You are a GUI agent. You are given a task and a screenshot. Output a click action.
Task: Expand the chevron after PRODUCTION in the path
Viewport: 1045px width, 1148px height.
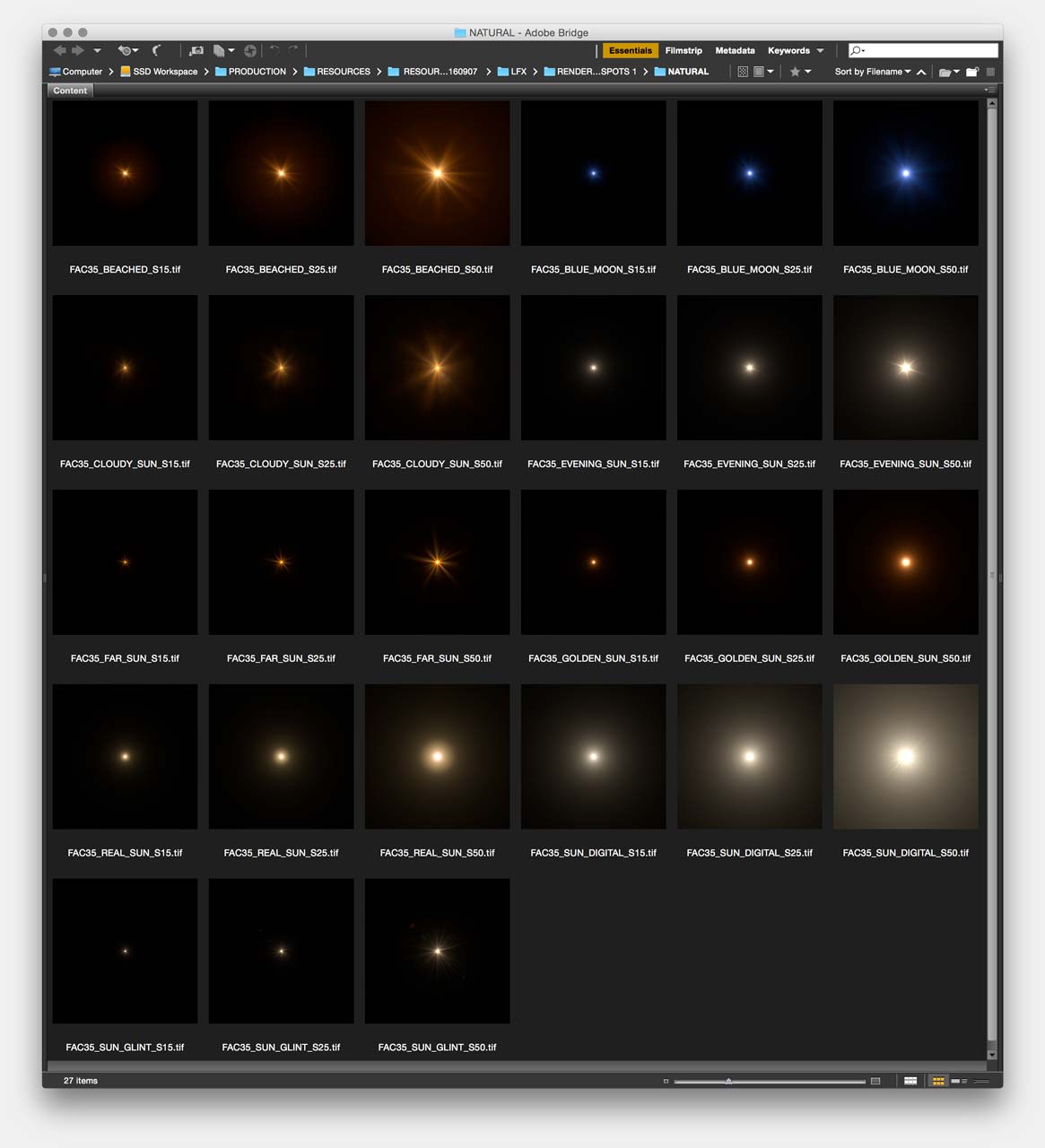tap(294, 72)
